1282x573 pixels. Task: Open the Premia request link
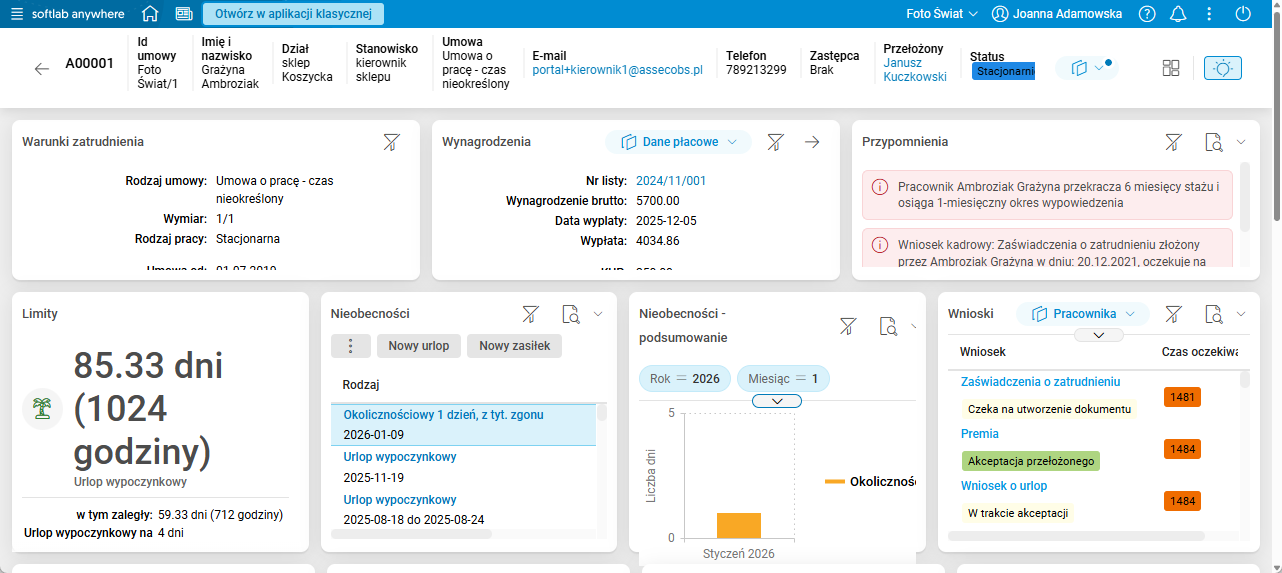(980, 434)
